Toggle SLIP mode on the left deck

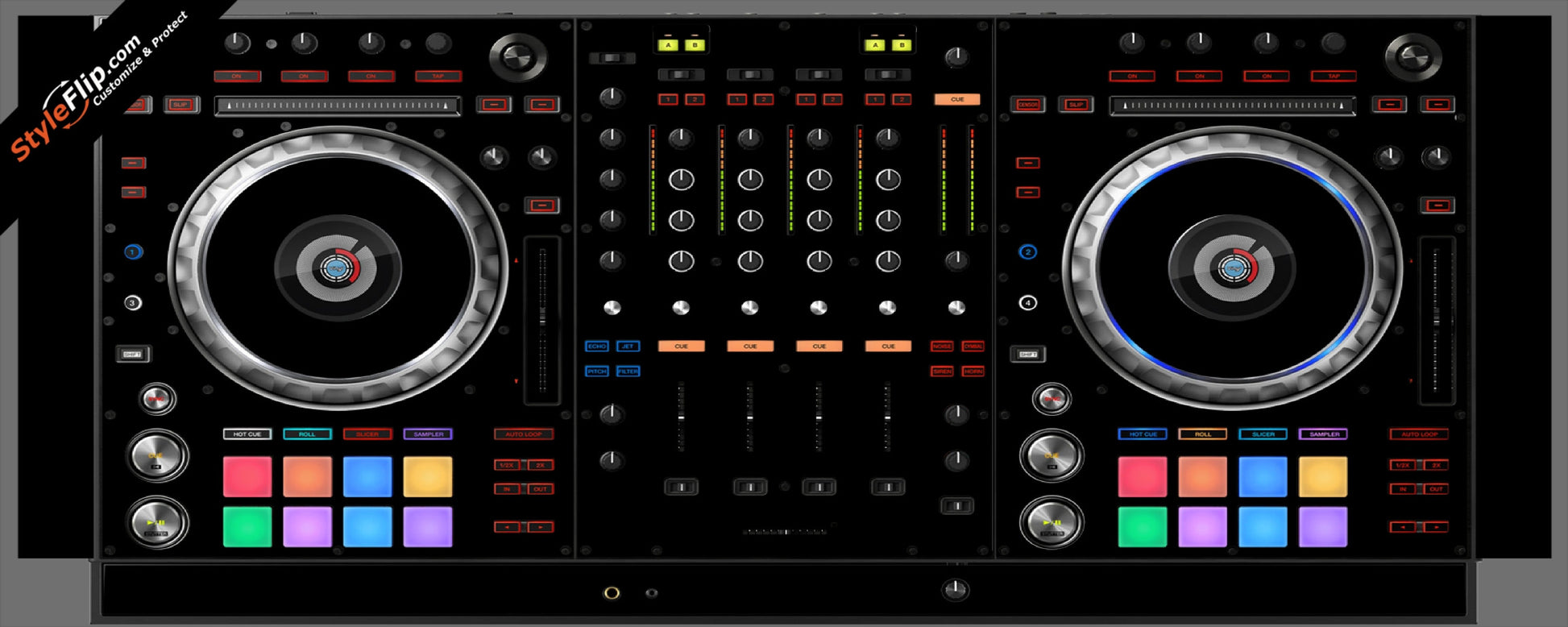(181, 104)
